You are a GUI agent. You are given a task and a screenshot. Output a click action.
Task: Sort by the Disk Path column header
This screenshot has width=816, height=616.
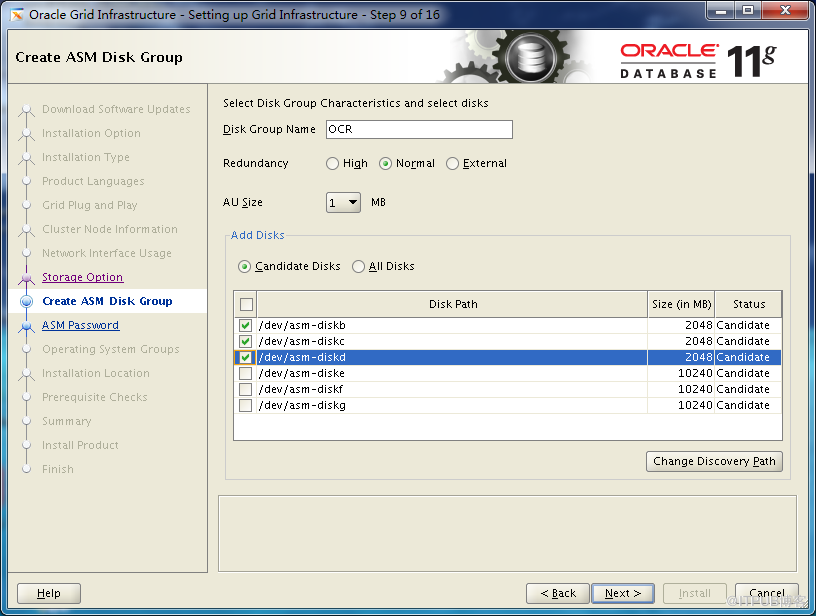452,304
